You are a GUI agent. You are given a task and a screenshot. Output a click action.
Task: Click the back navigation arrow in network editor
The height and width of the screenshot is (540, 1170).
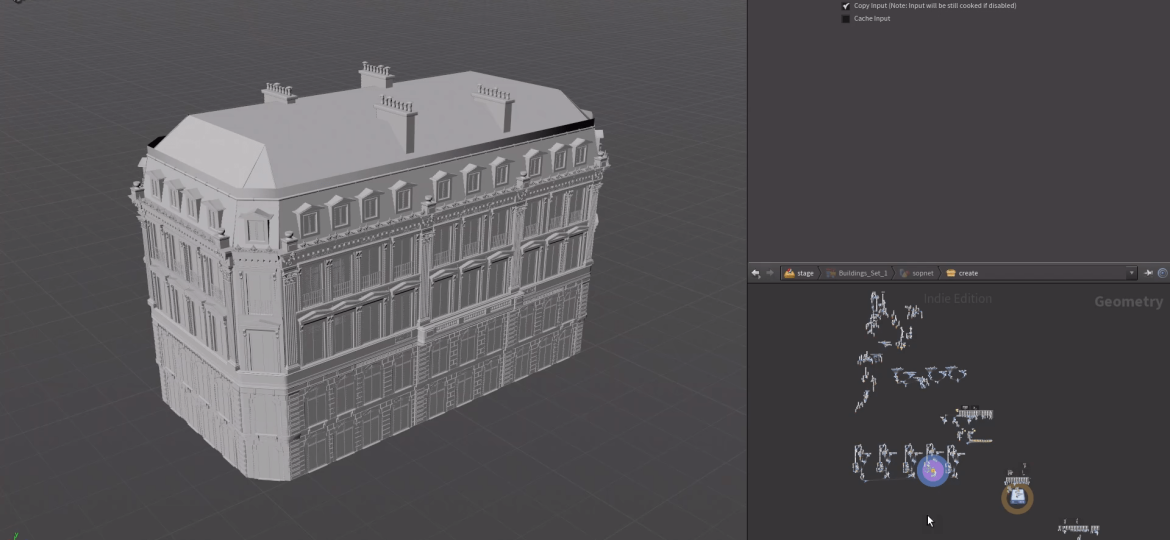click(756, 273)
